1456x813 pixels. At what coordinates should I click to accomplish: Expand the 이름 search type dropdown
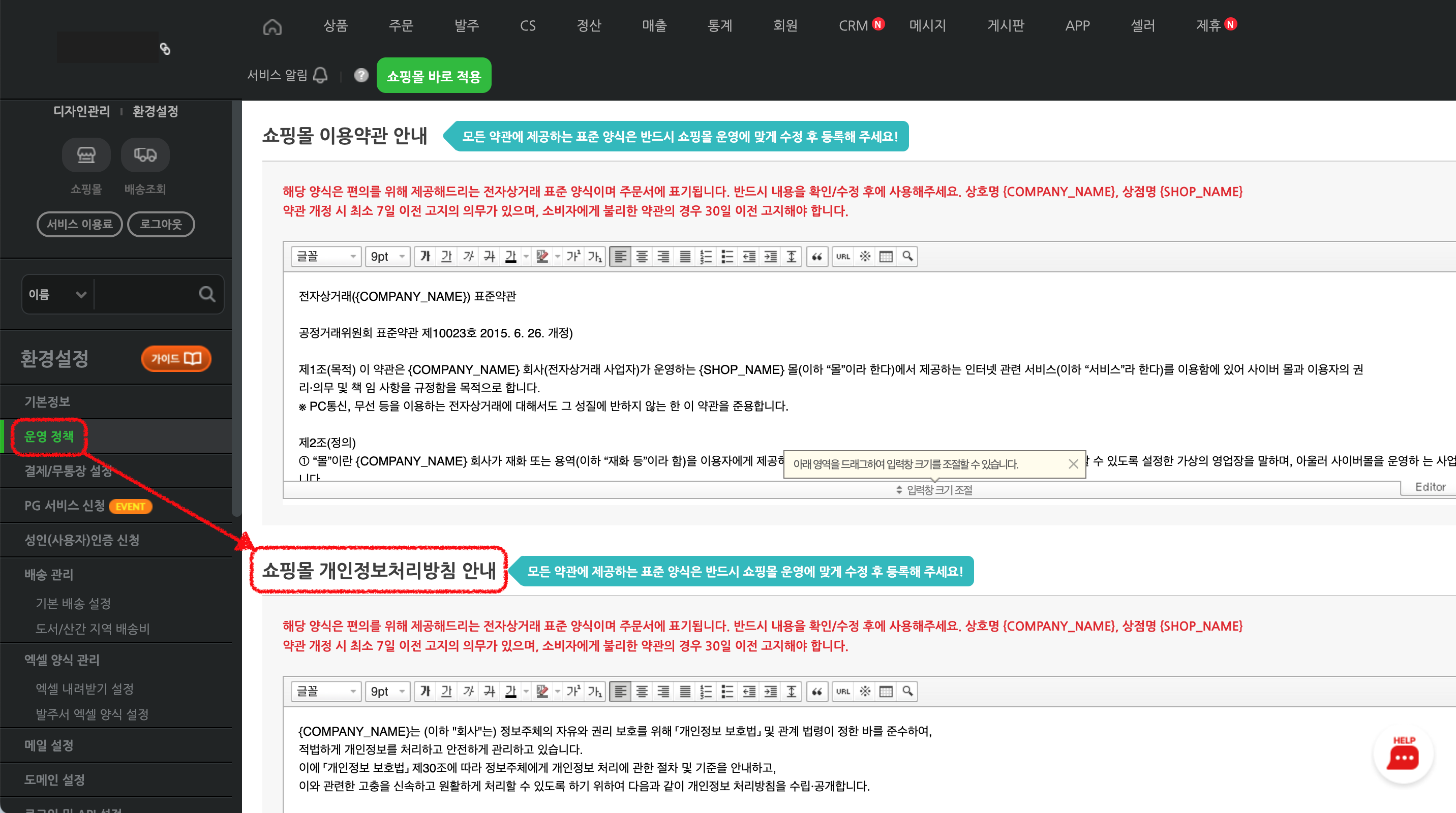pyautogui.click(x=57, y=294)
